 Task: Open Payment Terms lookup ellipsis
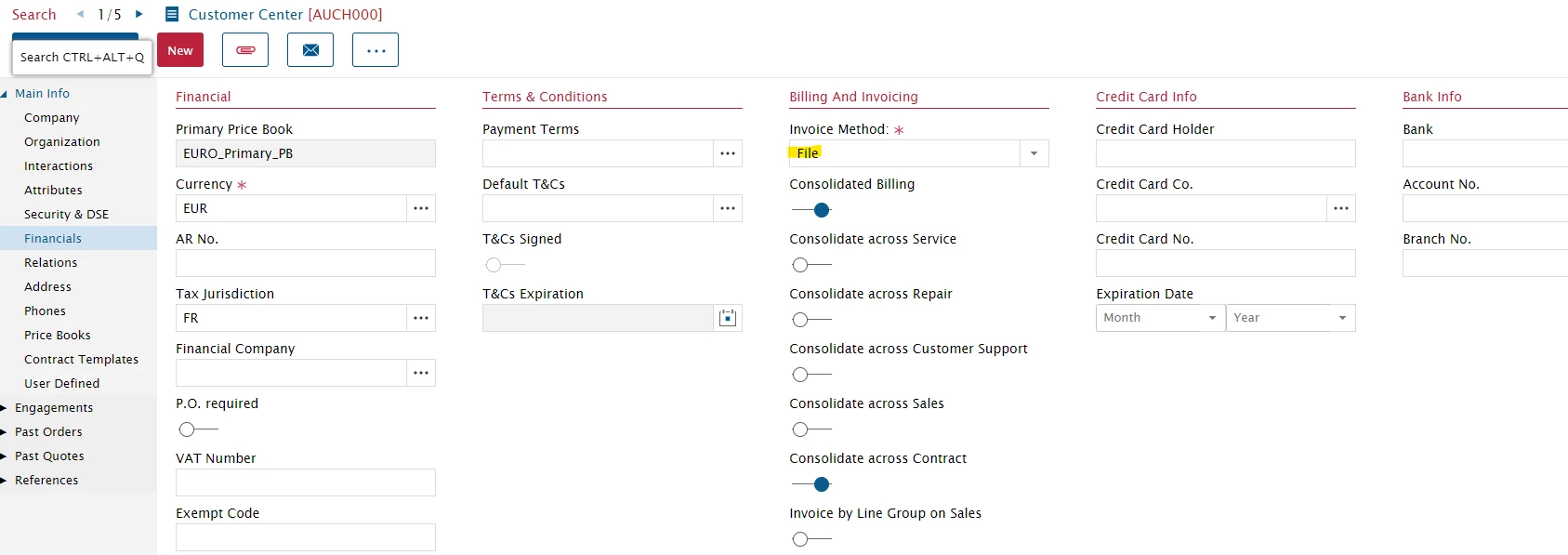click(728, 153)
